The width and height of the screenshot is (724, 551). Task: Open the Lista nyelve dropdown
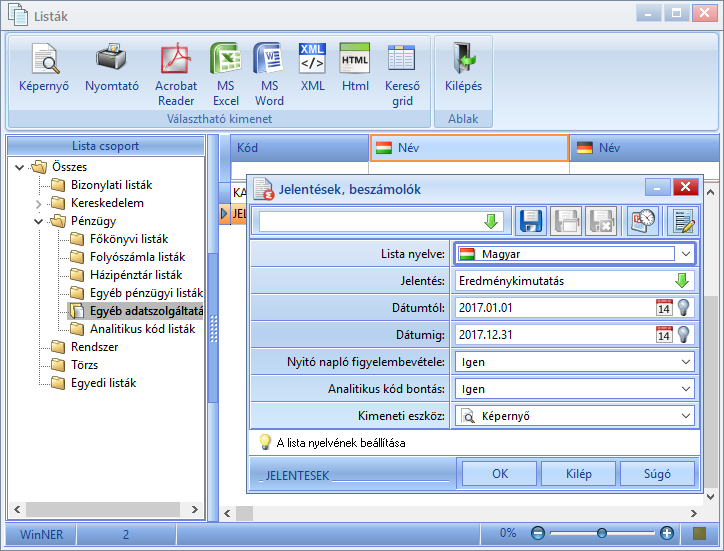click(x=686, y=254)
